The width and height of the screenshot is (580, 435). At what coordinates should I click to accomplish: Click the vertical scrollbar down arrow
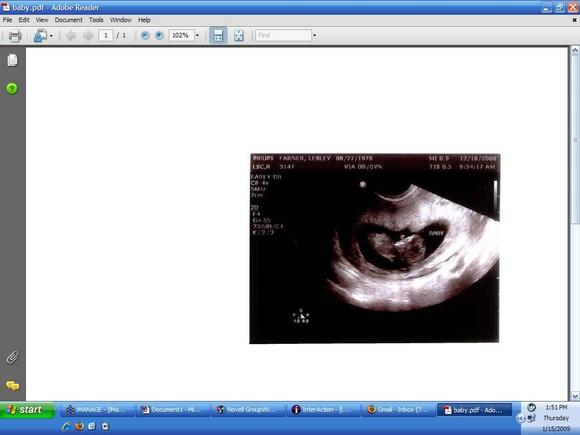pyautogui.click(x=575, y=396)
